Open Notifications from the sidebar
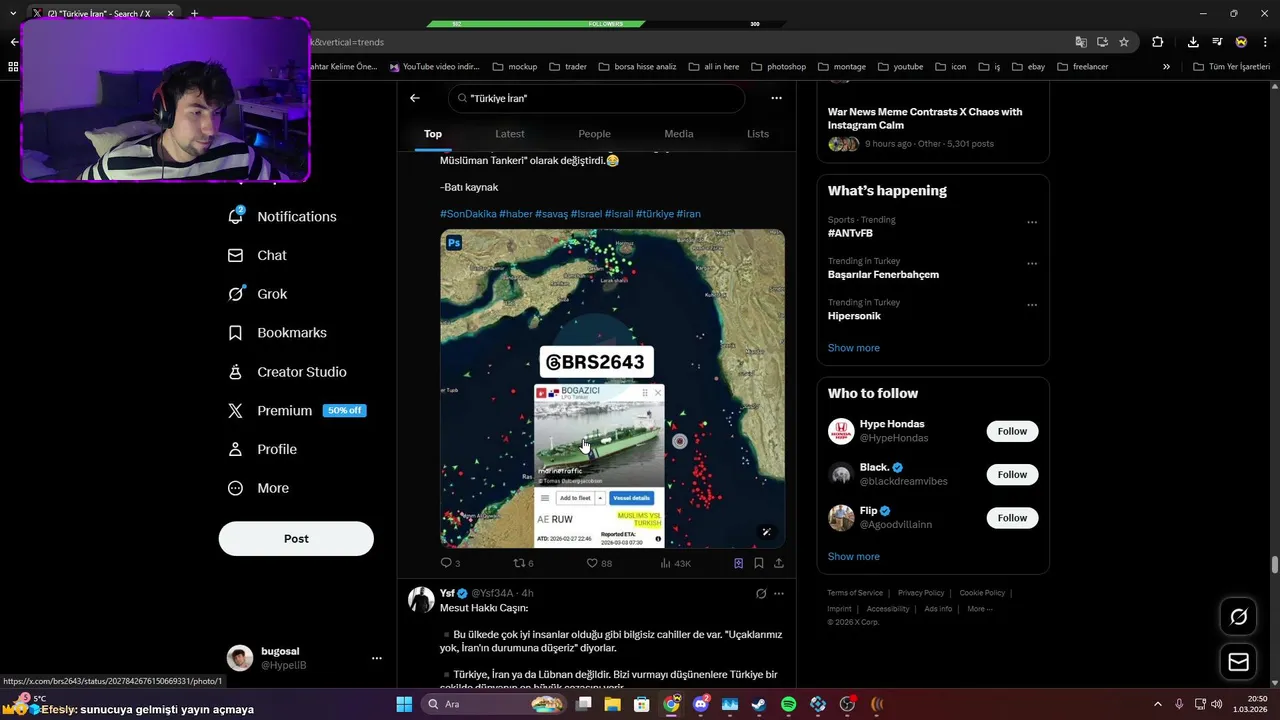This screenshot has height=720, width=1280. pyautogui.click(x=282, y=216)
